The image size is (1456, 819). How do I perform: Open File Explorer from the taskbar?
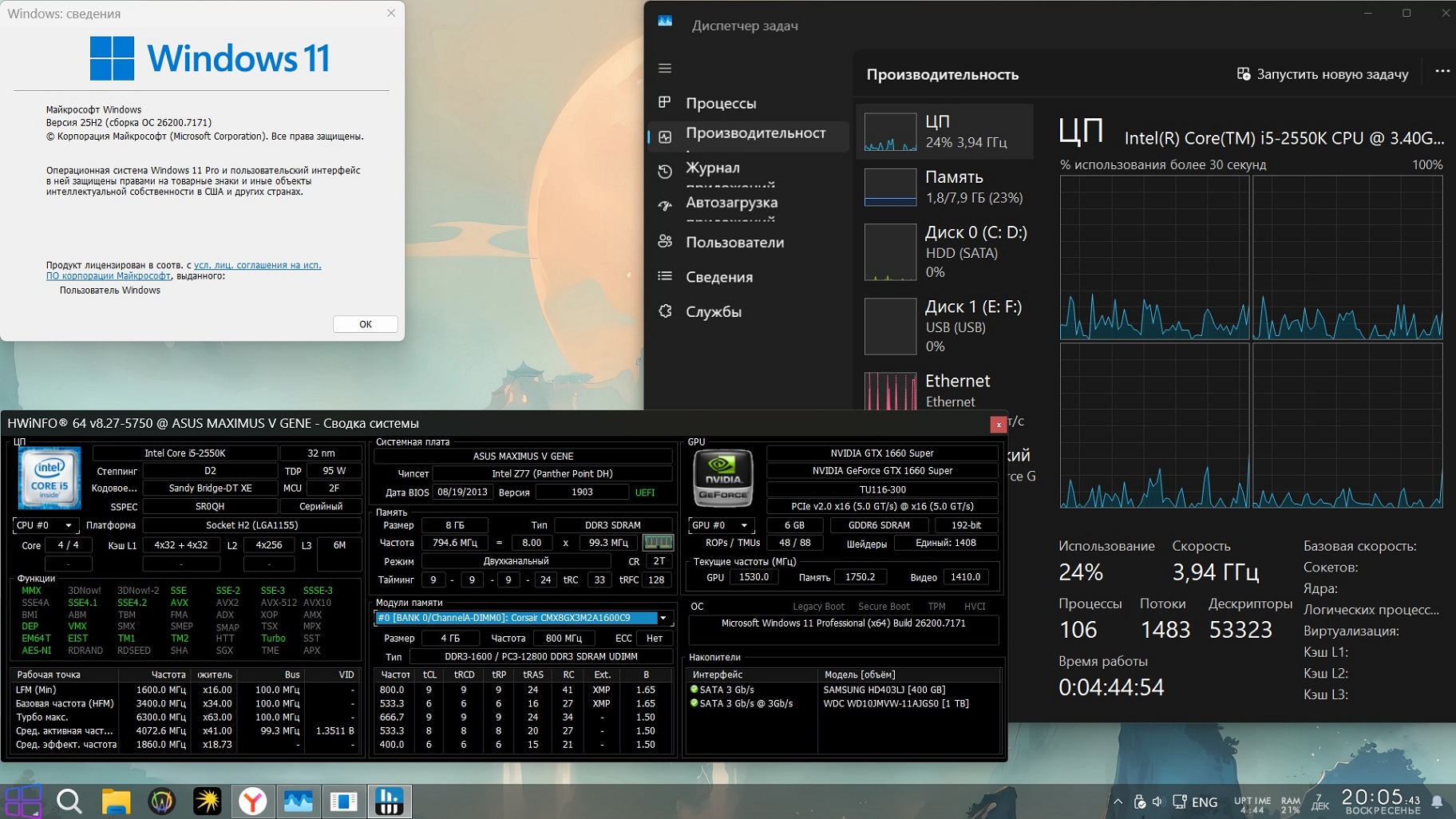coord(116,801)
